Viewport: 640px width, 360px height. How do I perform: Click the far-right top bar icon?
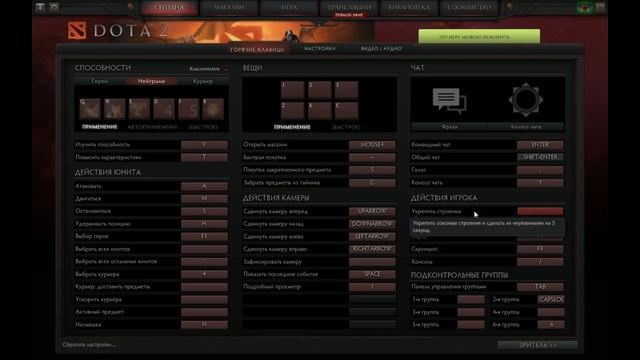600,7
